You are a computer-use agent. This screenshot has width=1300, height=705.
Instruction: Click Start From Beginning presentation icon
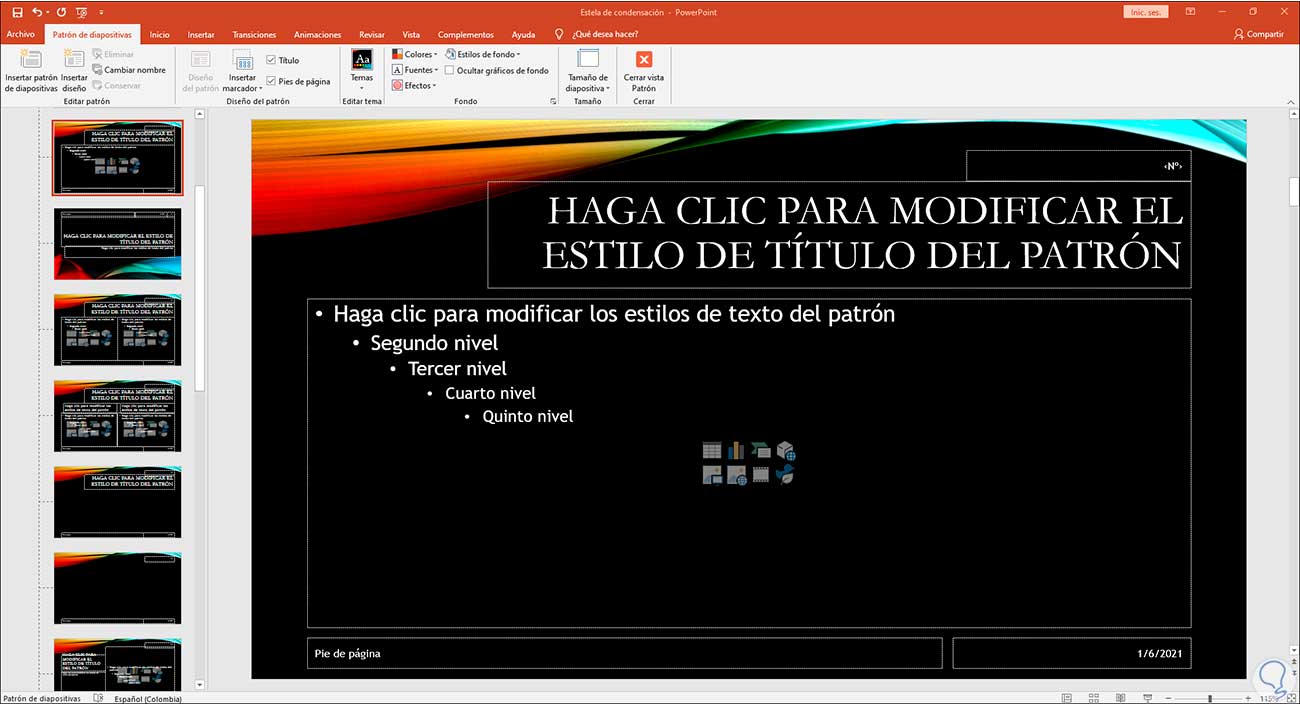(82, 12)
